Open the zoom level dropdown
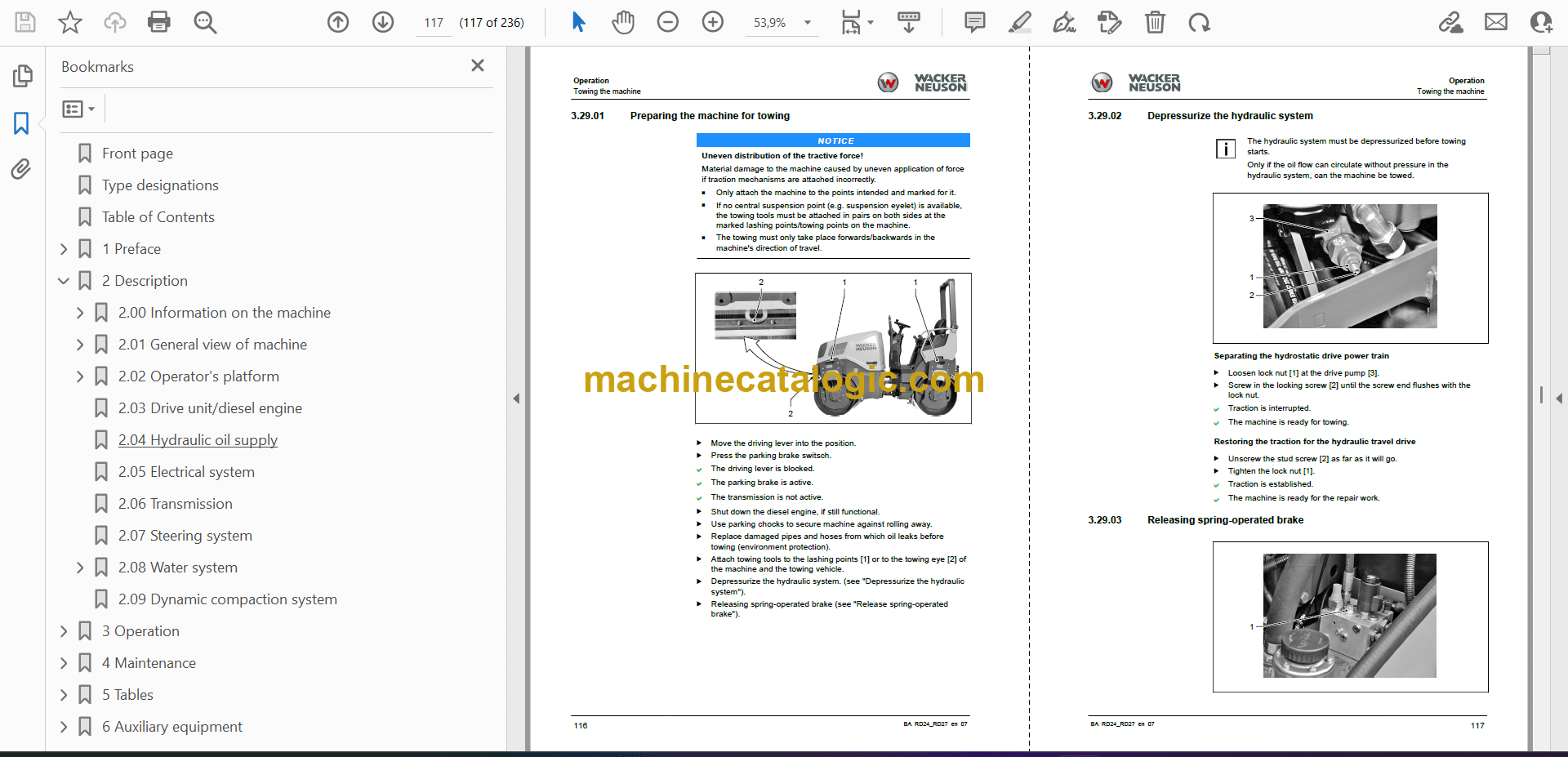 [x=808, y=23]
